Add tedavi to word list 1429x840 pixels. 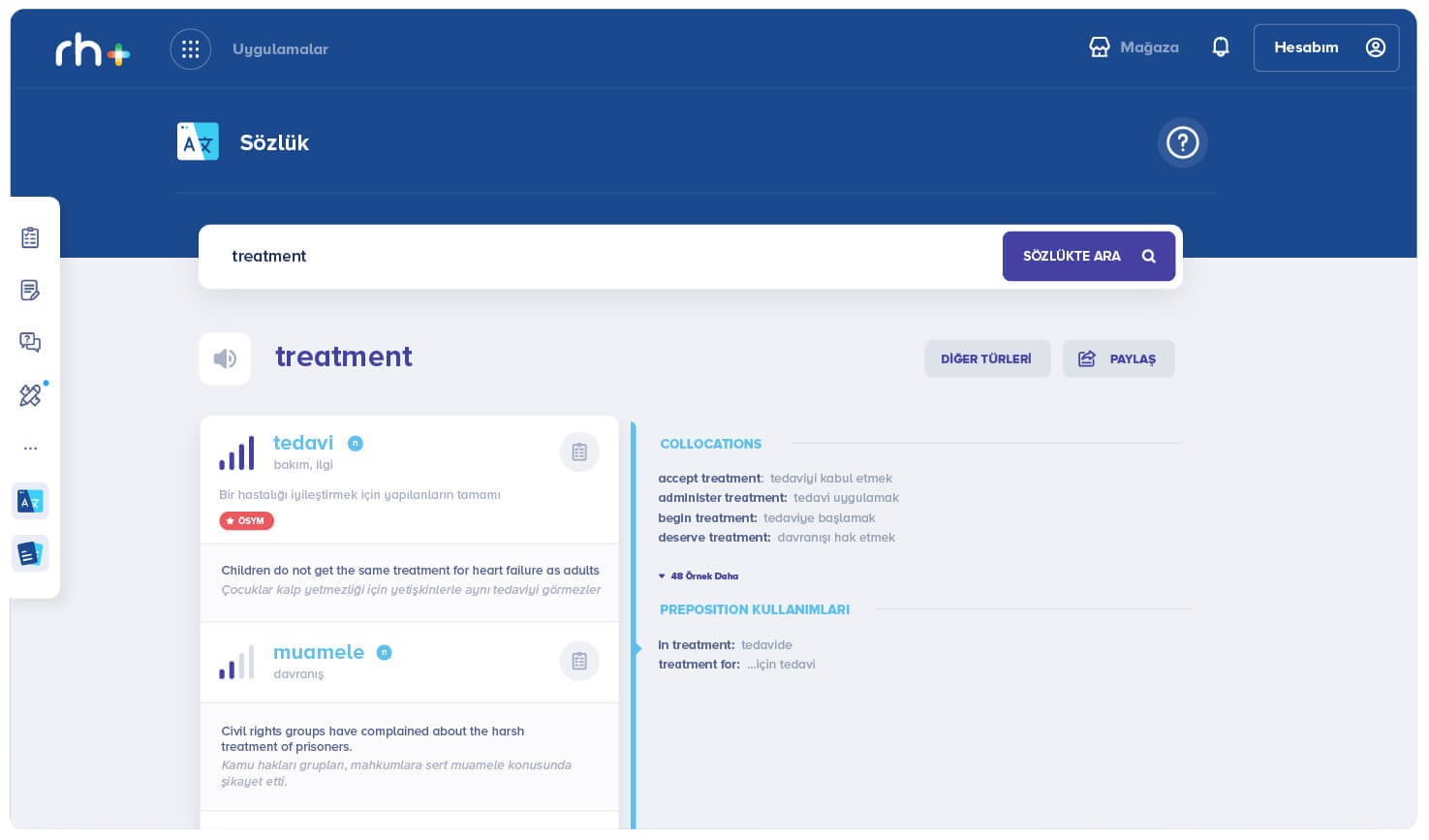579,452
